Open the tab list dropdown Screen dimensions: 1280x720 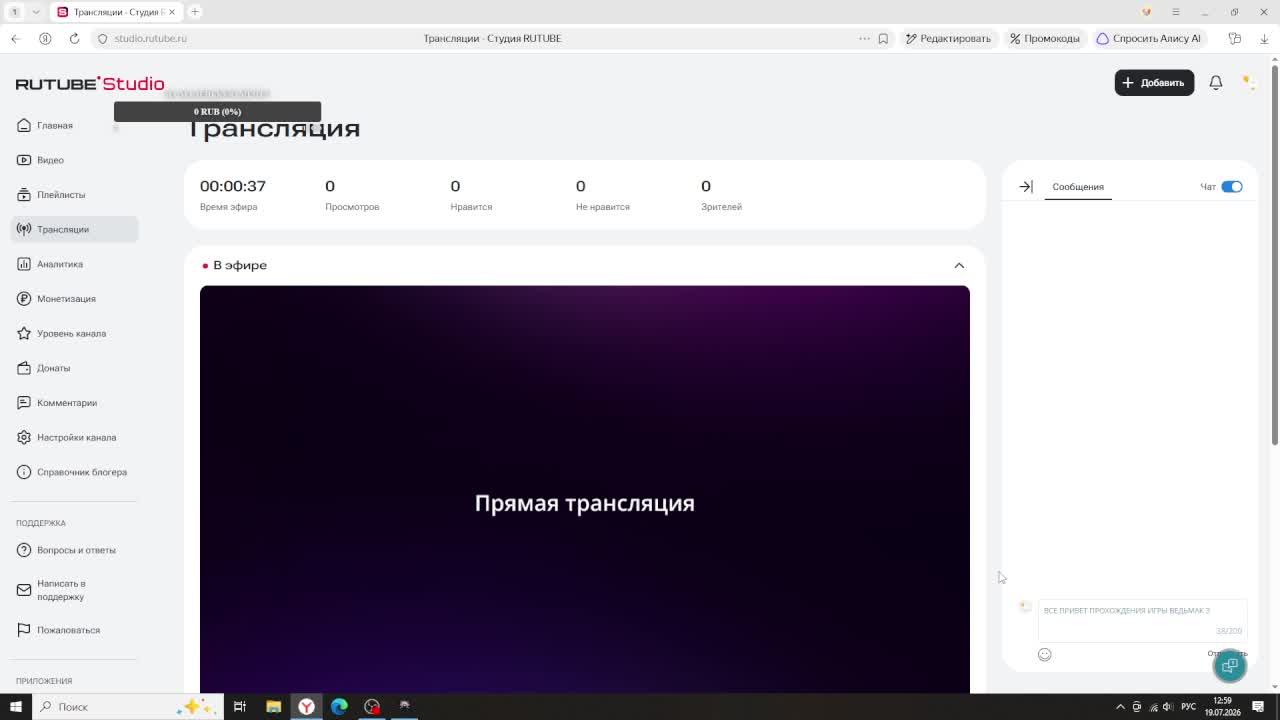coord(36,12)
